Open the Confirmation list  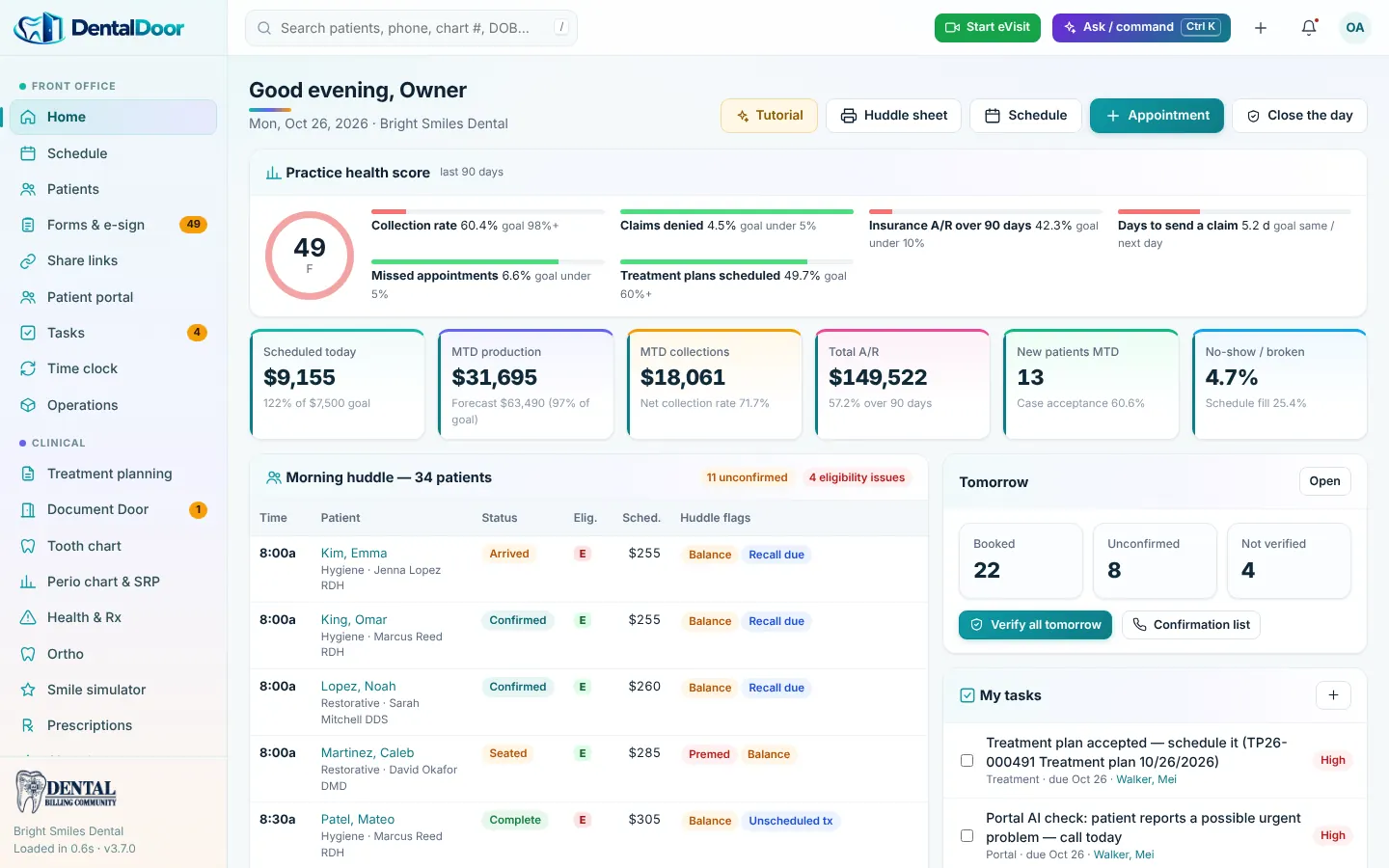pyautogui.click(x=1191, y=625)
